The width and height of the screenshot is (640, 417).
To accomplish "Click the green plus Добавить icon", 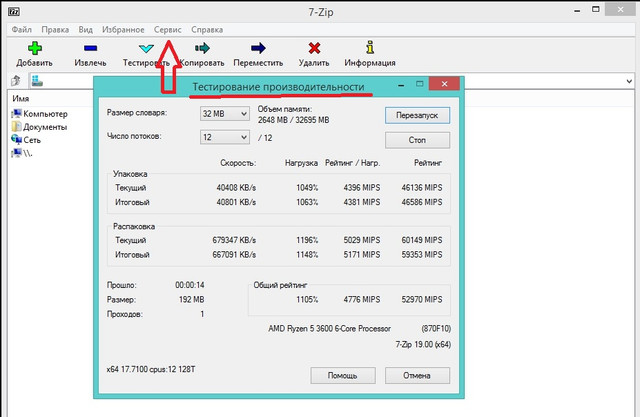I will [35, 48].
